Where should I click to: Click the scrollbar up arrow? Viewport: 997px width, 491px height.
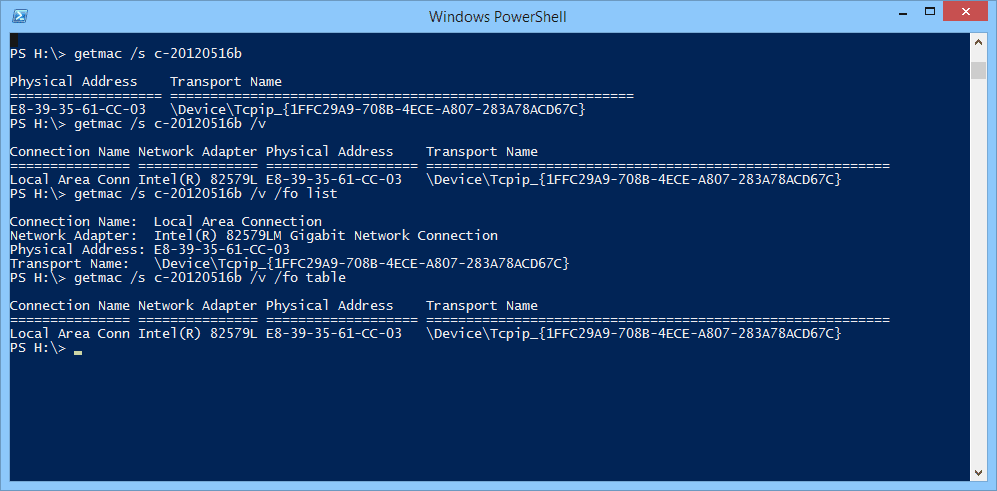coord(978,42)
